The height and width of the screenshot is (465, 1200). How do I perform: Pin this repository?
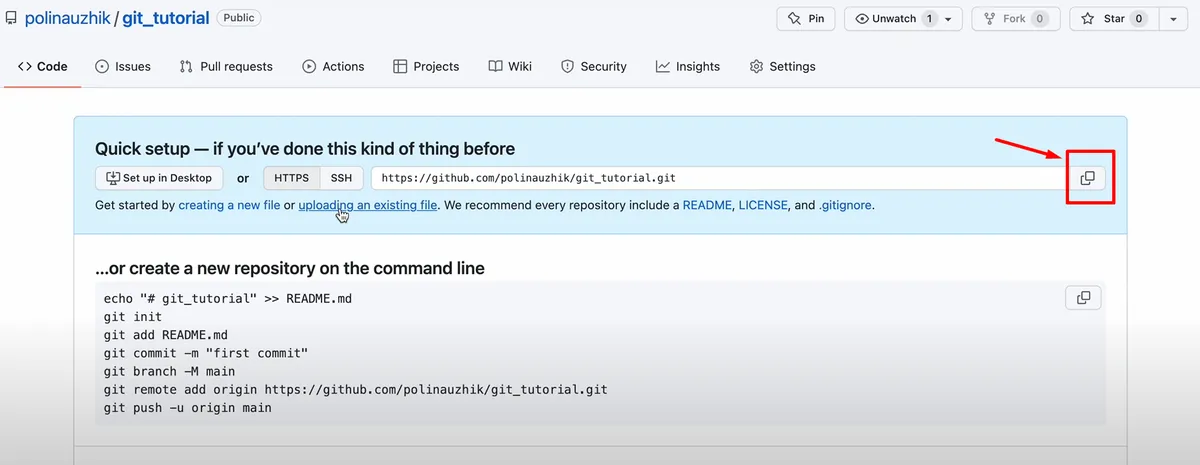[x=806, y=18]
